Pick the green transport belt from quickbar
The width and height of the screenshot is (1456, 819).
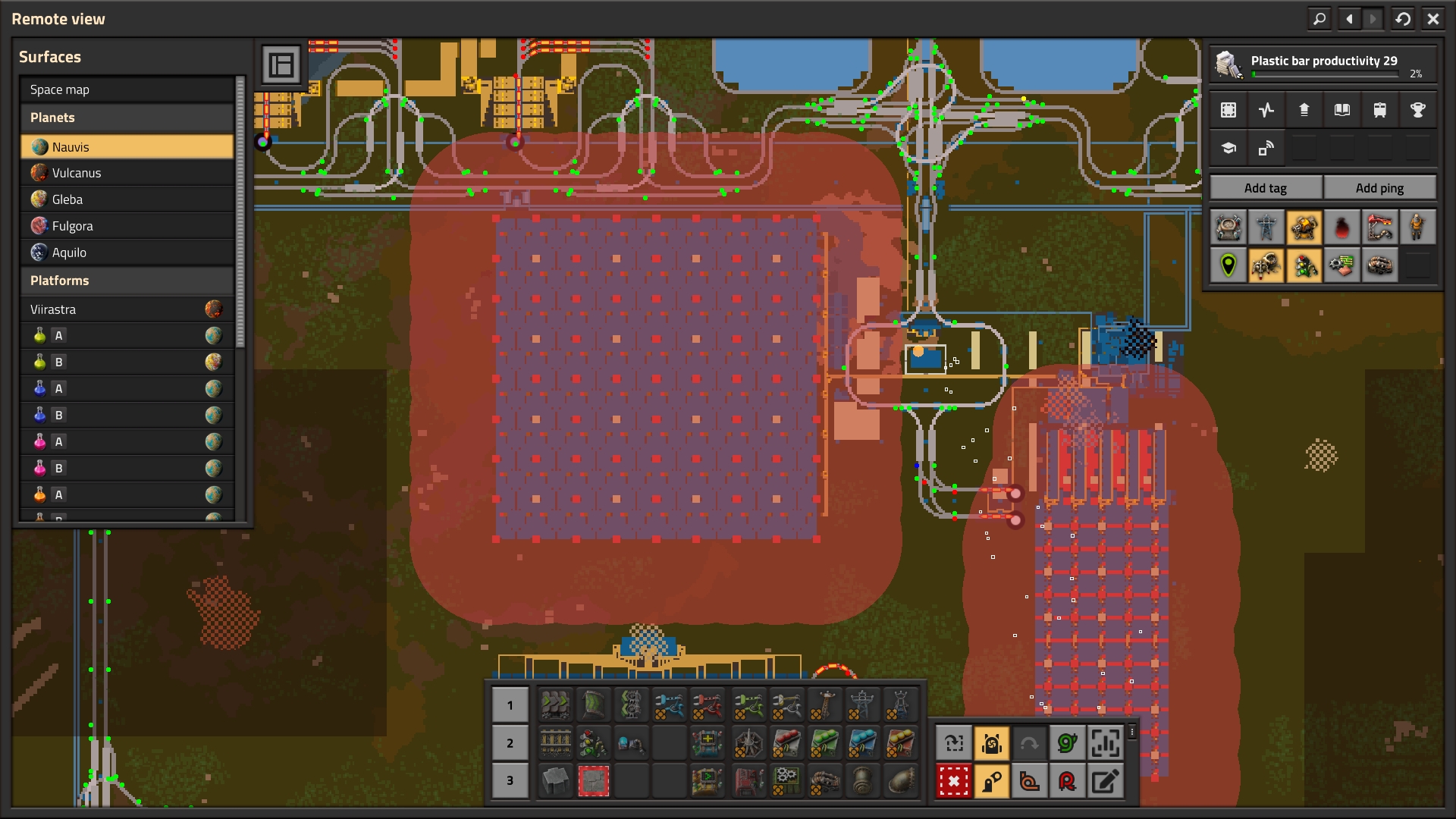(555, 705)
